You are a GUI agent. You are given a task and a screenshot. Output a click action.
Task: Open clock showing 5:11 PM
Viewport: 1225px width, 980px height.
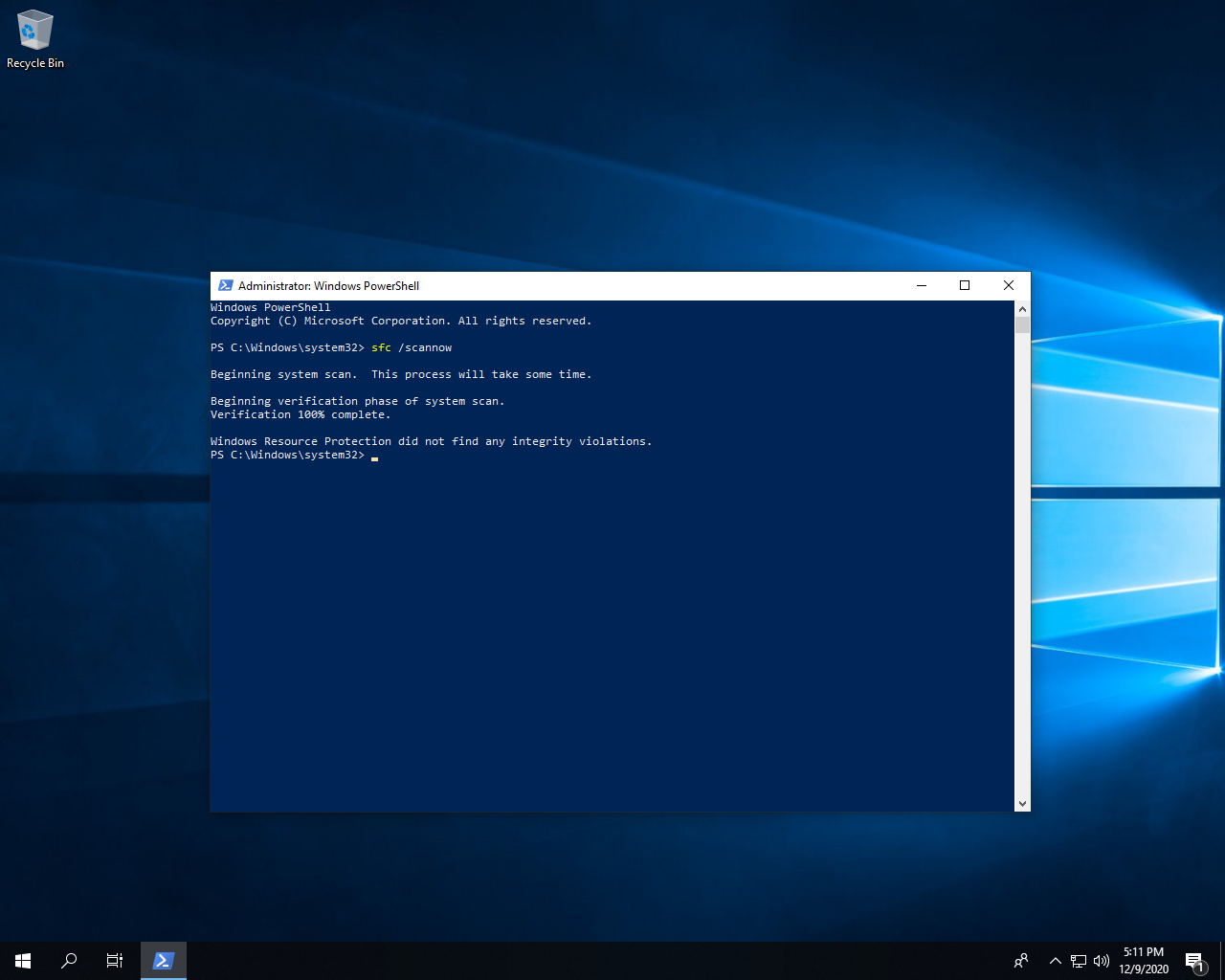click(1144, 961)
